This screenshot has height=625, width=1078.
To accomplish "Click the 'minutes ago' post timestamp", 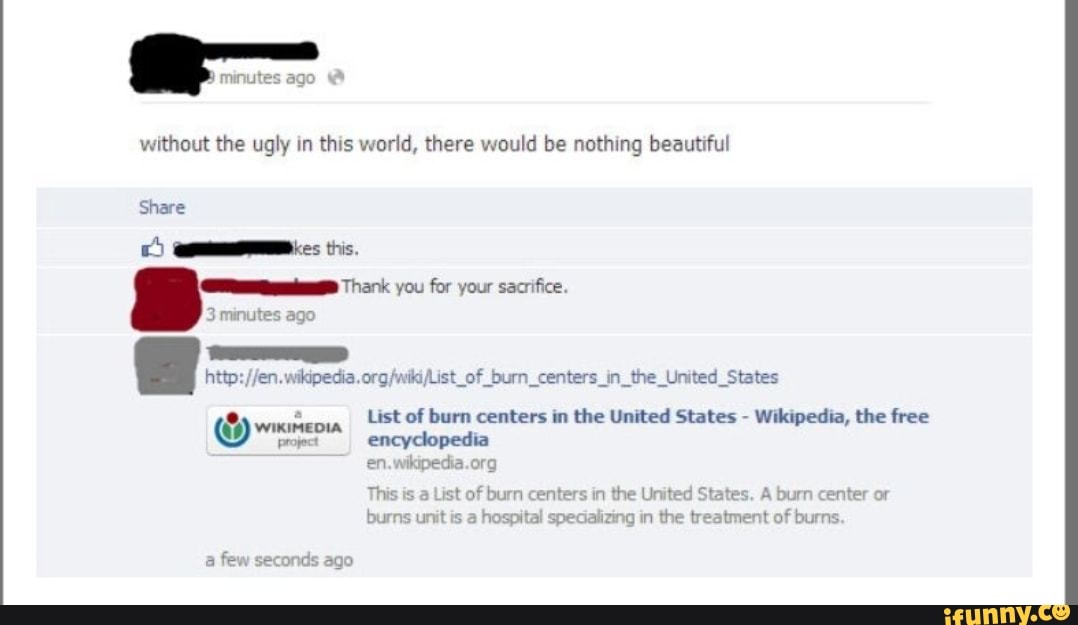I will coord(262,78).
